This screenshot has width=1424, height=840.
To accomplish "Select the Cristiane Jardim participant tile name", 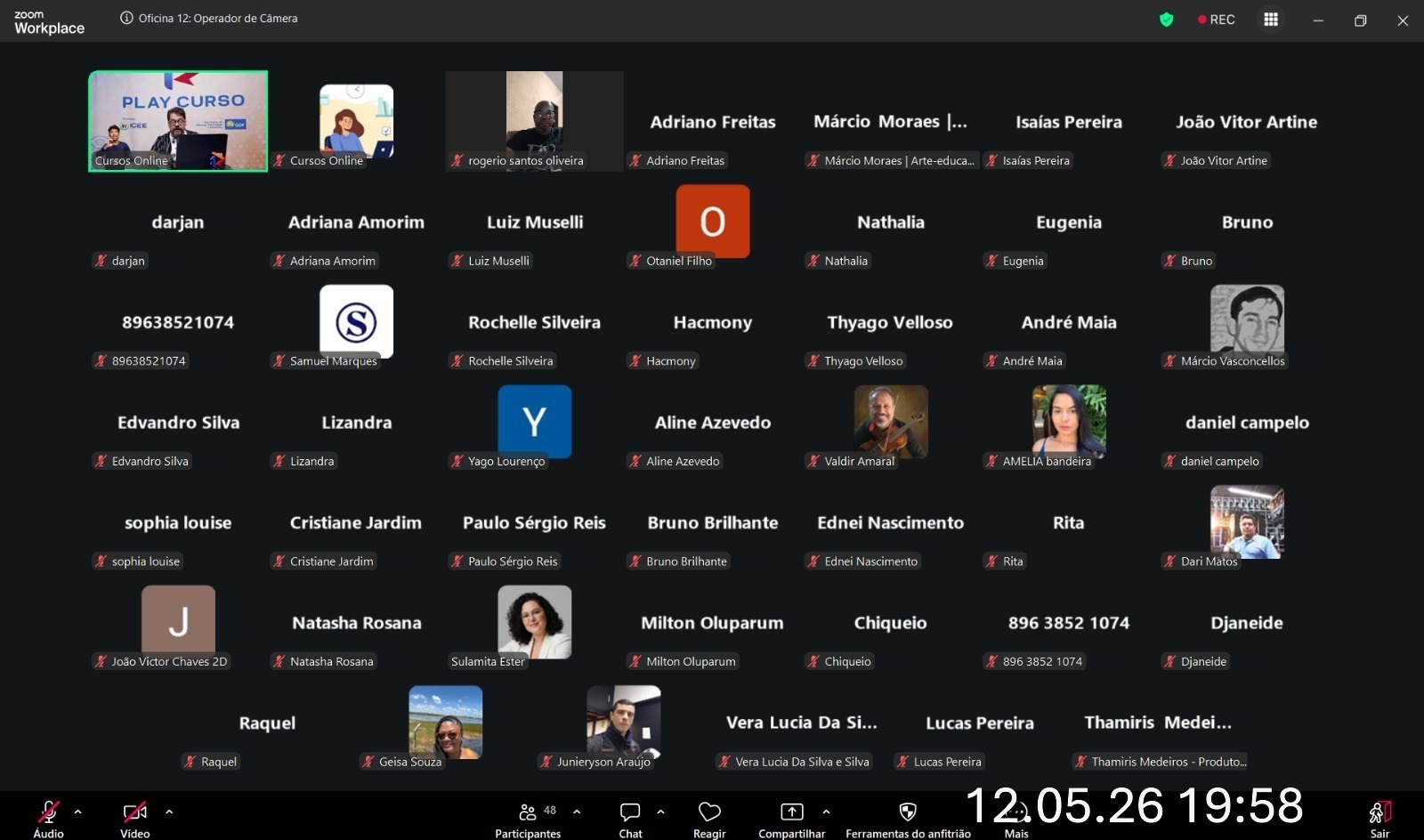I will [356, 522].
